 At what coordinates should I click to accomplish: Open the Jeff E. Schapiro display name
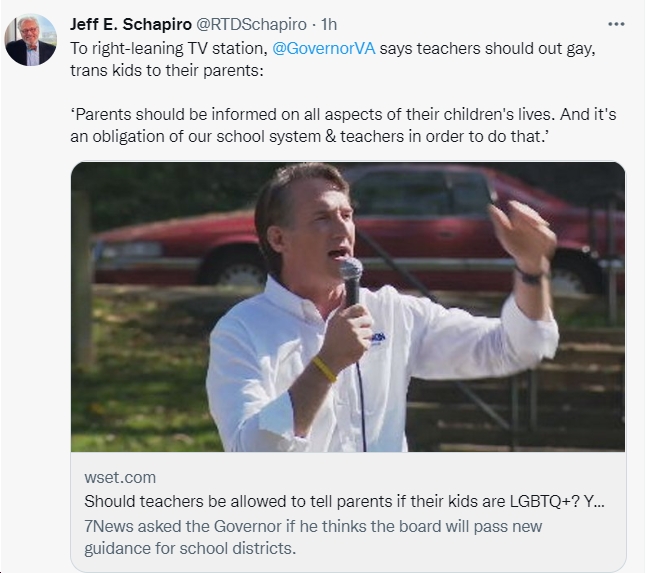pyautogui.click(x=131, y=24)
